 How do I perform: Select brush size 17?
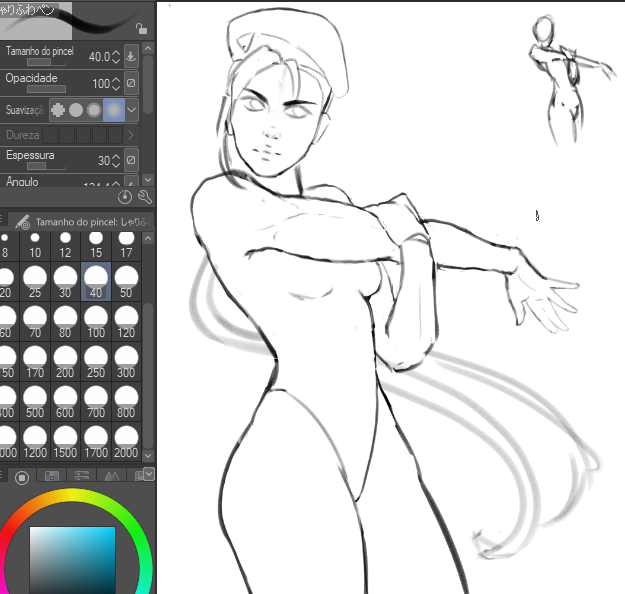(126, 246)
